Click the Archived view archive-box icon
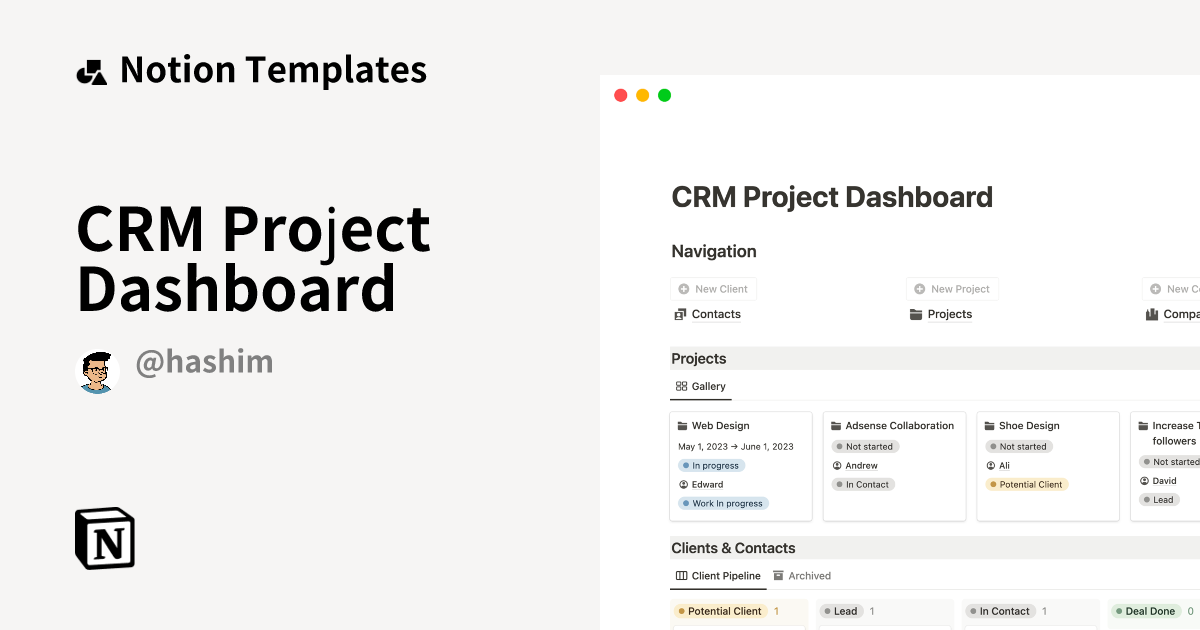The width and height of the screenshot is (1200, 630). tap(779, 575)
